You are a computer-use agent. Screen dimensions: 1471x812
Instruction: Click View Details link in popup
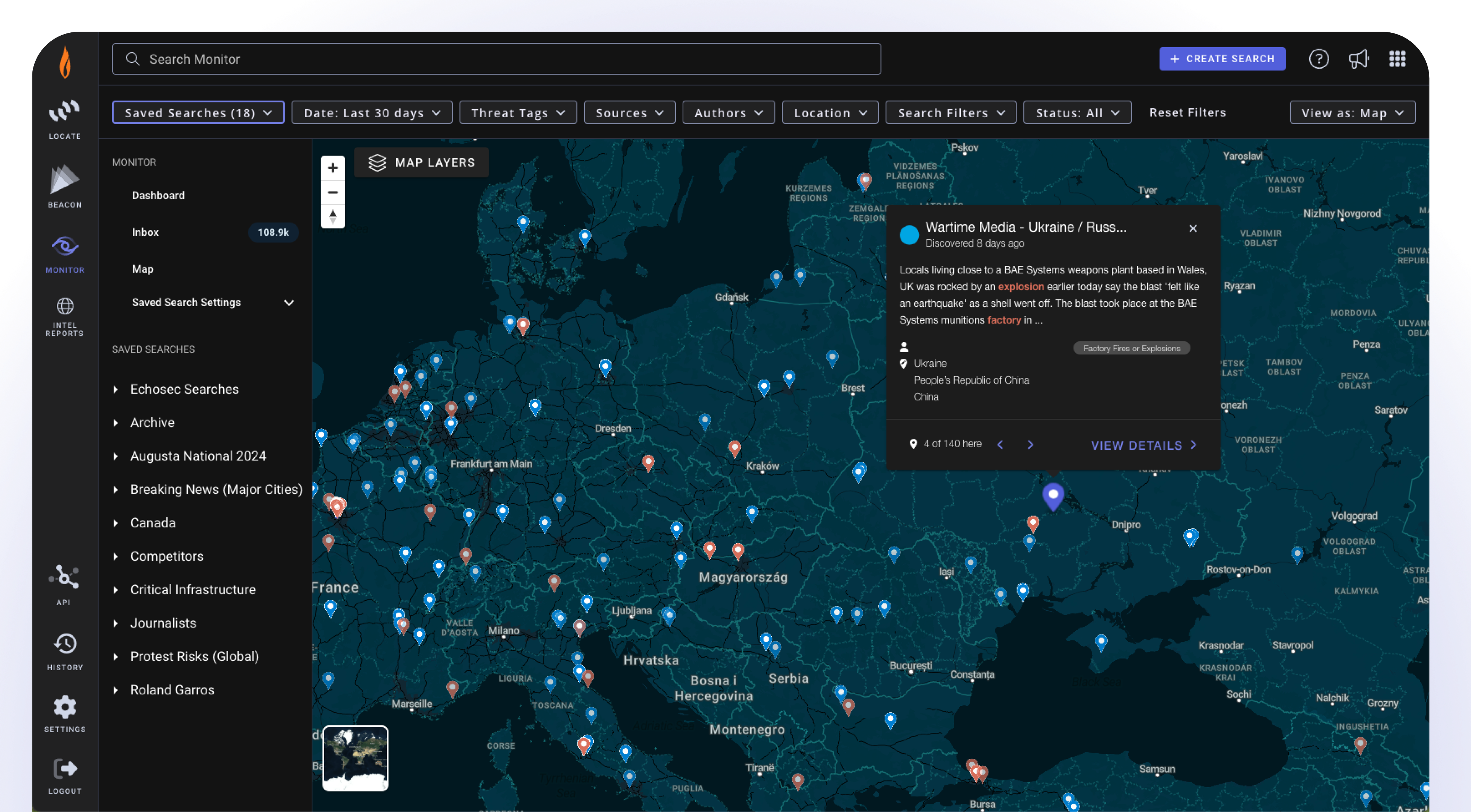click(1143, 445)
